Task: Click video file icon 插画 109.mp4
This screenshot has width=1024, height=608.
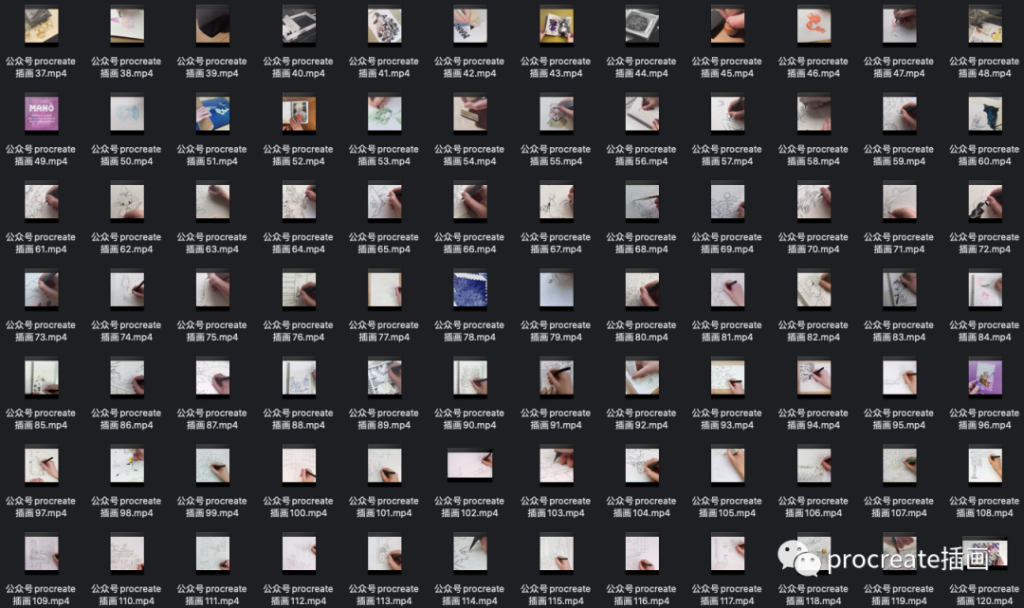Action: [x=41, y=553]
